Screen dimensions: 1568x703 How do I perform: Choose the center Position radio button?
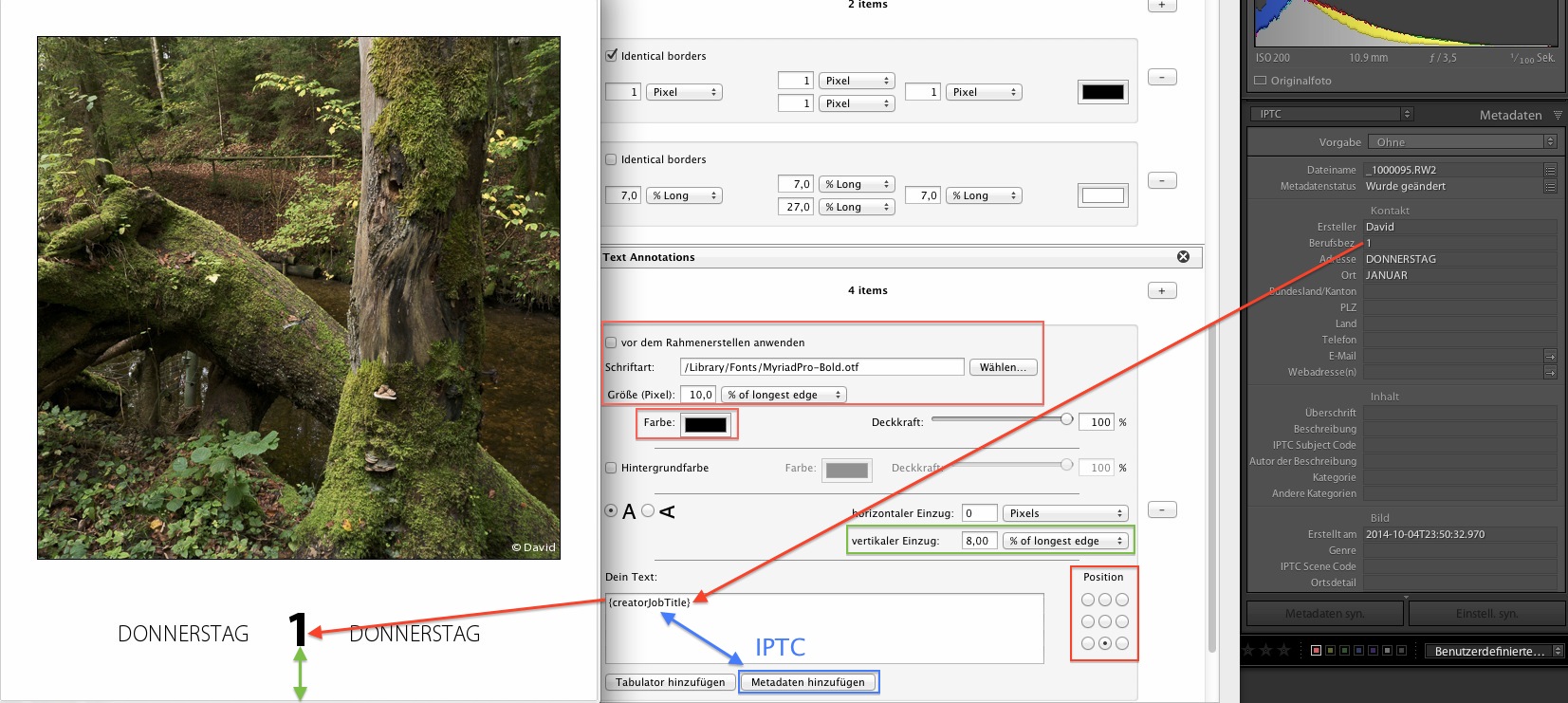click(1105, 621)
